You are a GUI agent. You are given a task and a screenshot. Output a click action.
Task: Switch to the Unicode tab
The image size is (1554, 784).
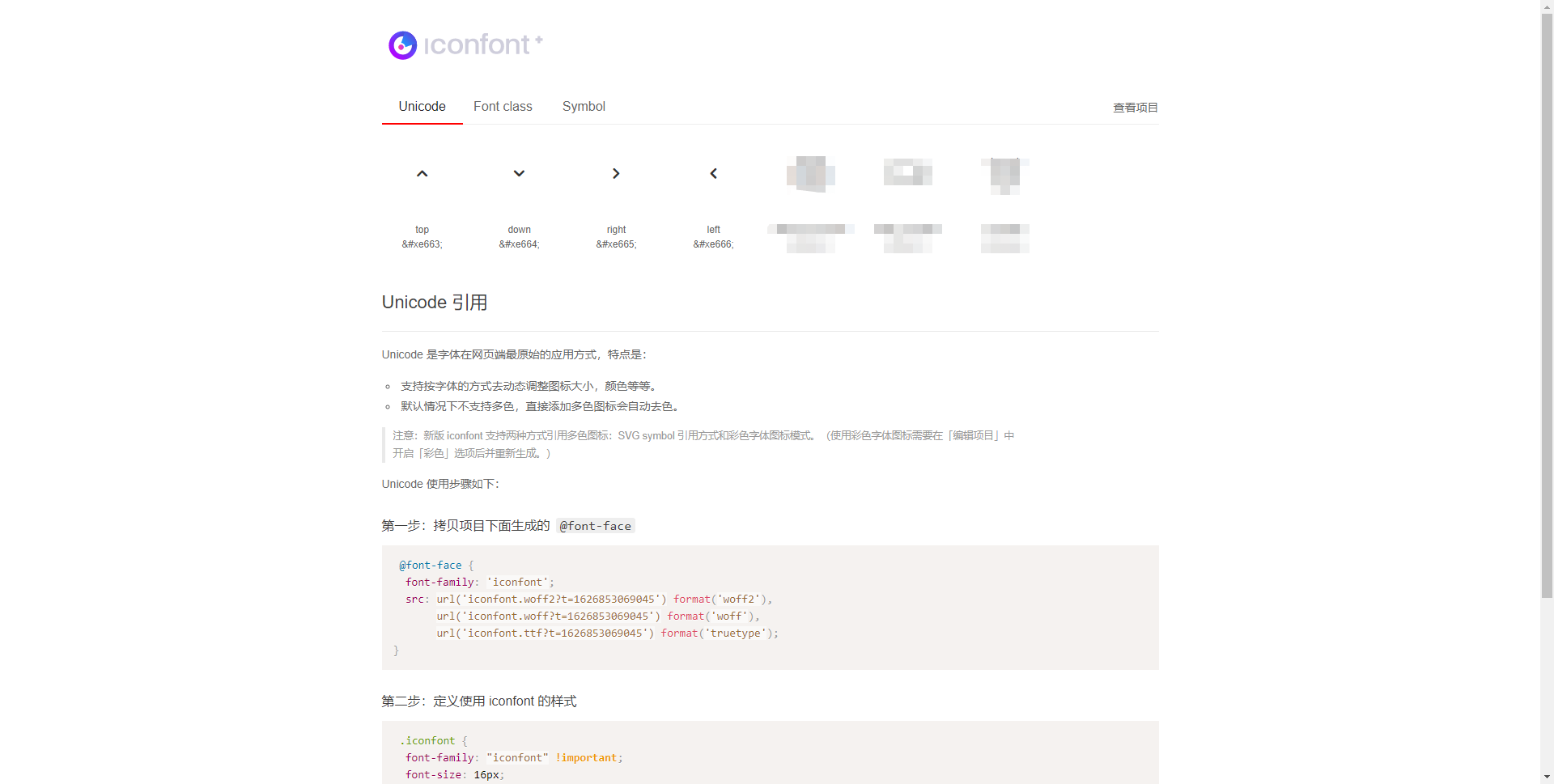422,107
